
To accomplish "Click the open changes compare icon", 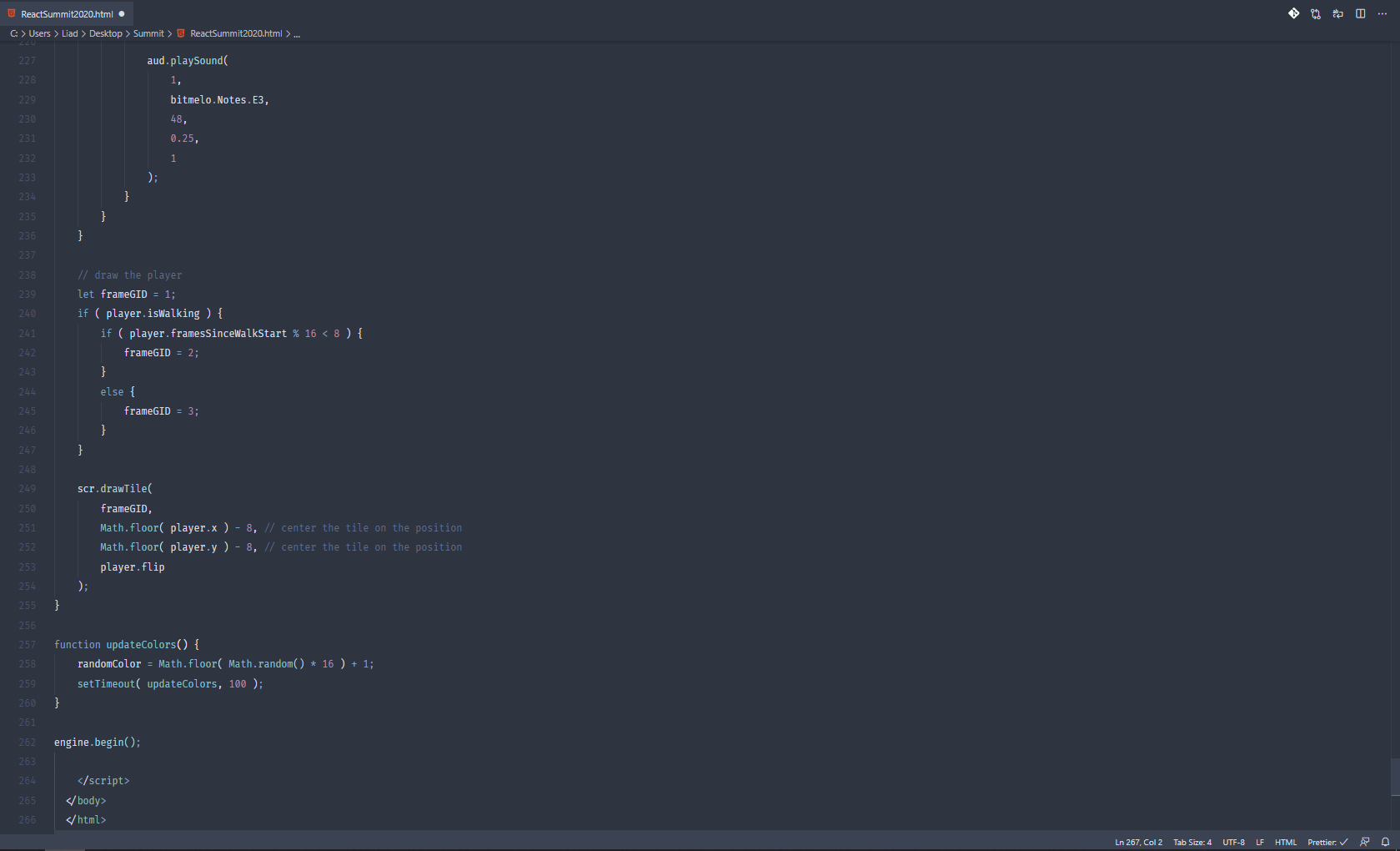I will coord(1316,13).
